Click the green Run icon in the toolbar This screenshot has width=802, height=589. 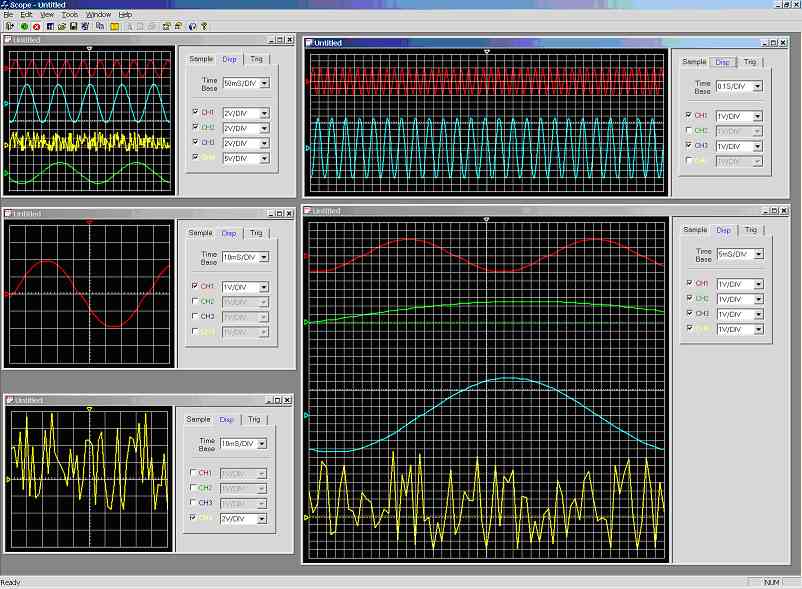coord(23,26)
